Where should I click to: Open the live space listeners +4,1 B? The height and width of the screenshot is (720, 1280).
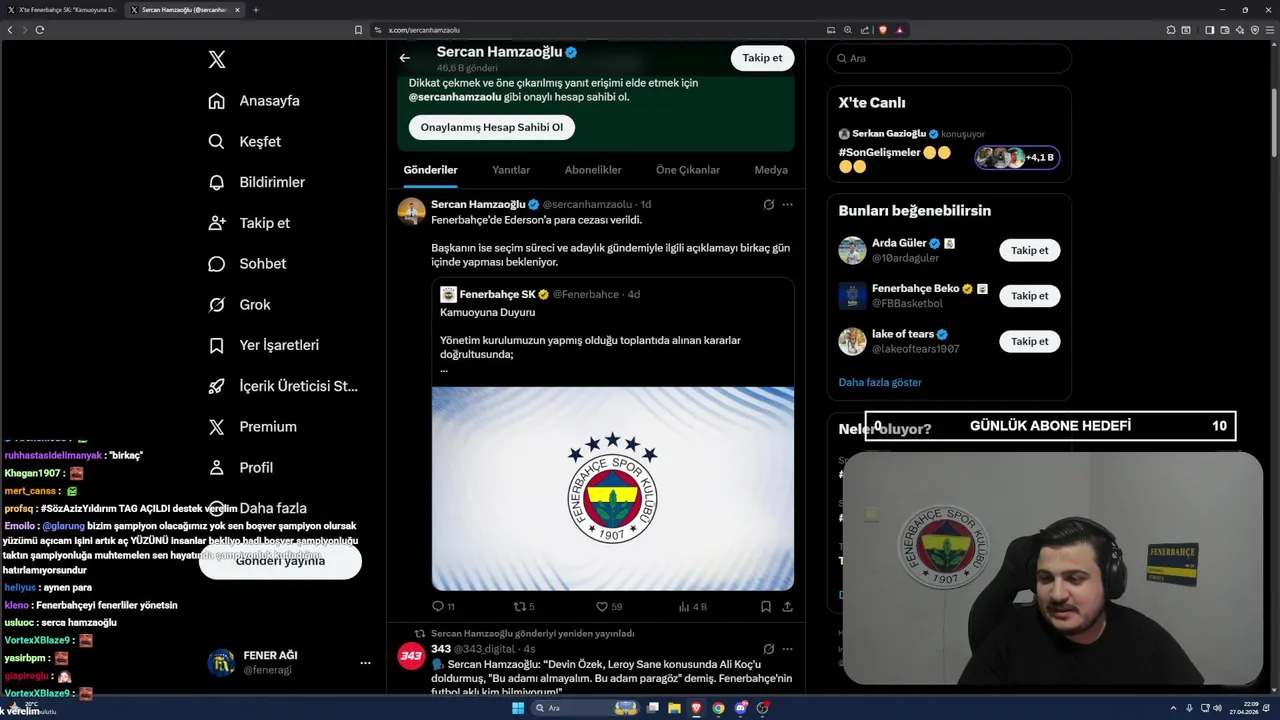click(1017, 157)
